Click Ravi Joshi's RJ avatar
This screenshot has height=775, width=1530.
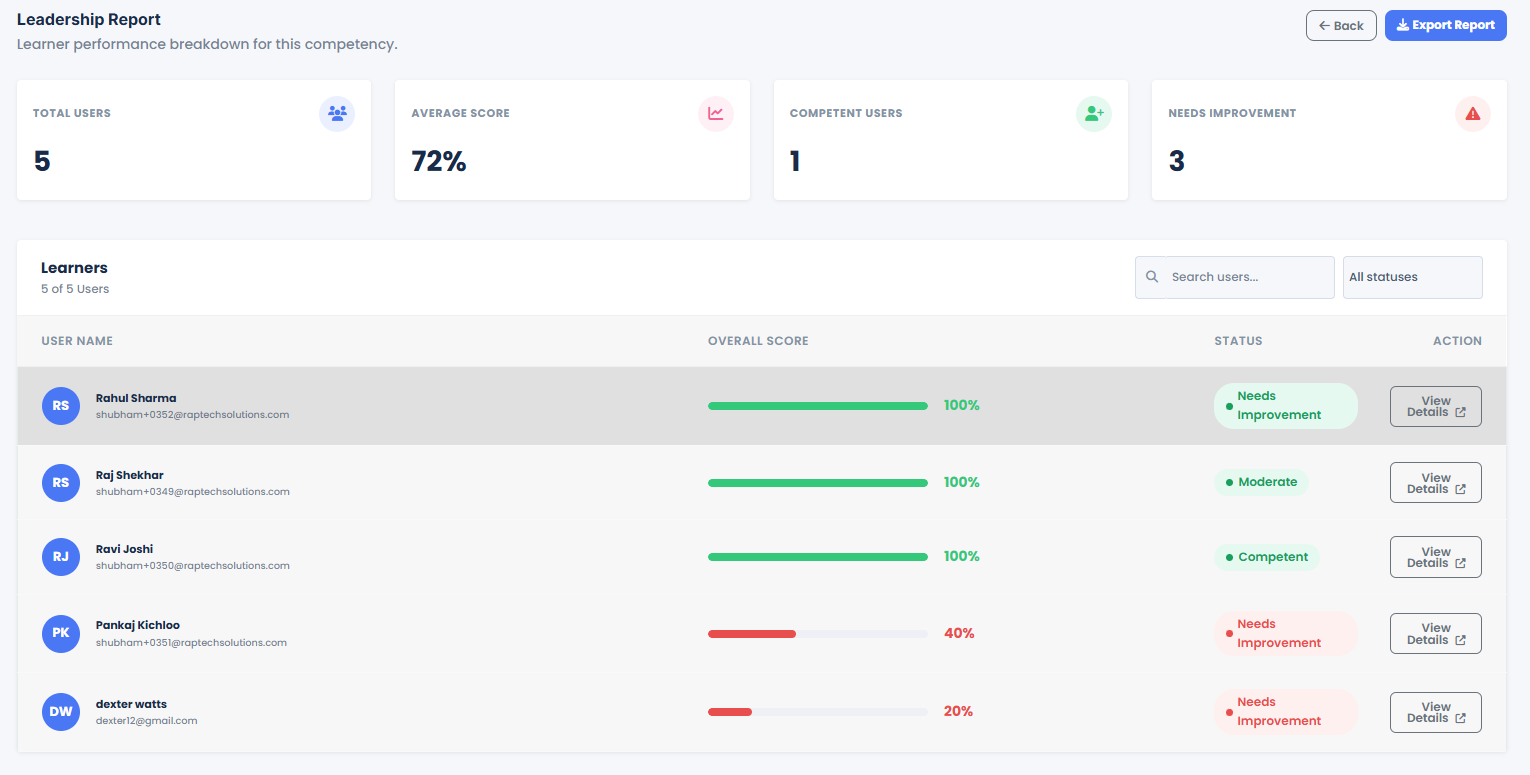tap(61, 557)
